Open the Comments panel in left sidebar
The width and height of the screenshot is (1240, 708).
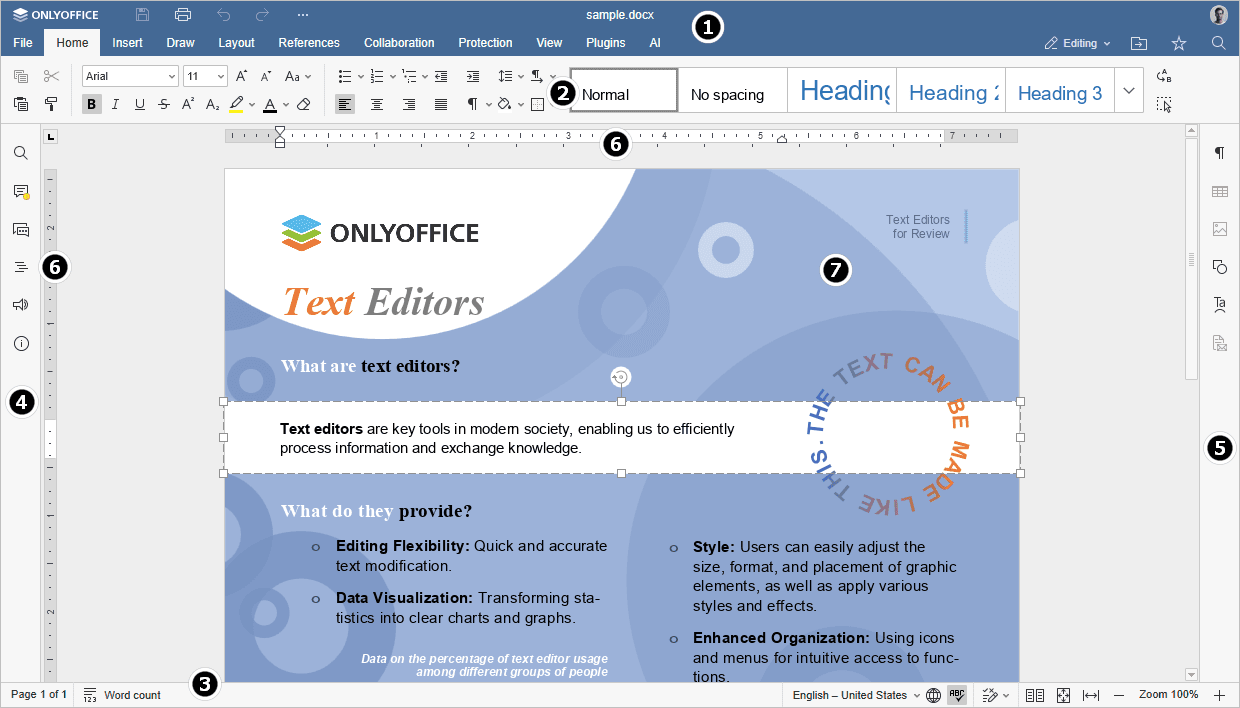(21, 191)
